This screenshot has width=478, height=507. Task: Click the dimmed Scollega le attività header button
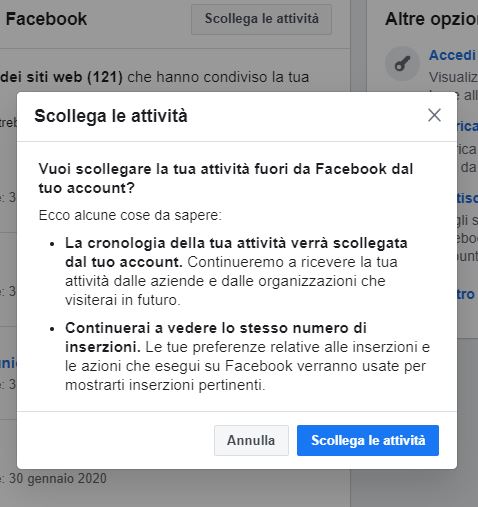[x=261, y=19]
